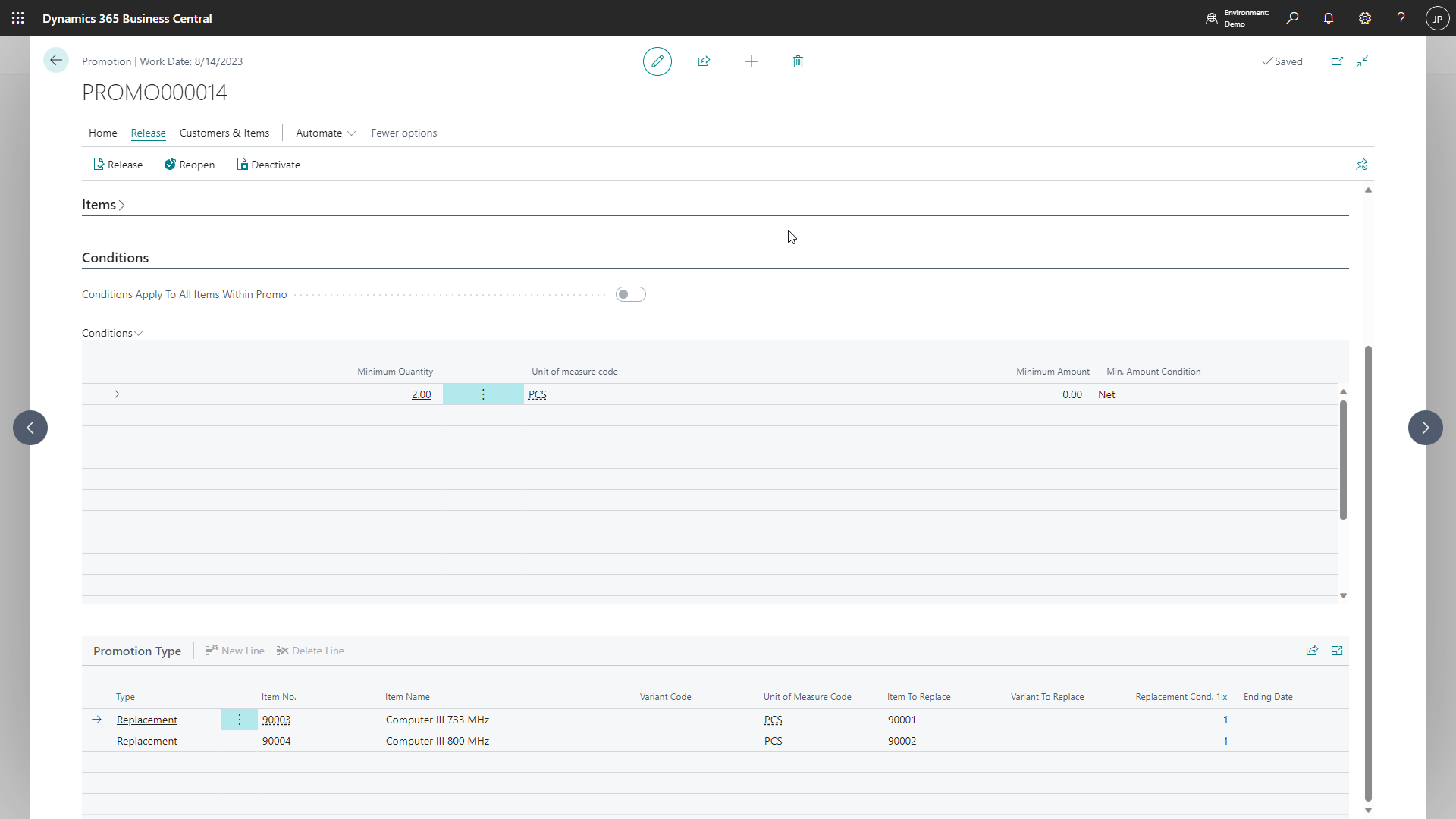
Task: Select the Release tab
Action: [x=148, y=133]
